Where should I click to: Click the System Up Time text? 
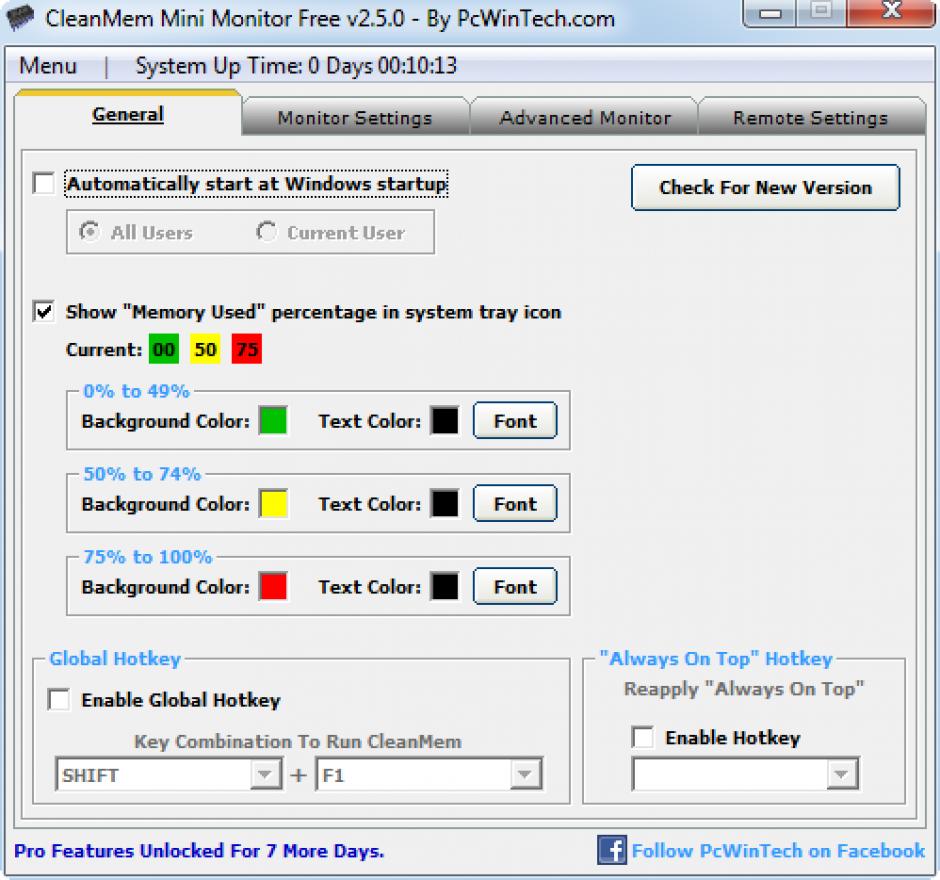[x=296, y=65]
